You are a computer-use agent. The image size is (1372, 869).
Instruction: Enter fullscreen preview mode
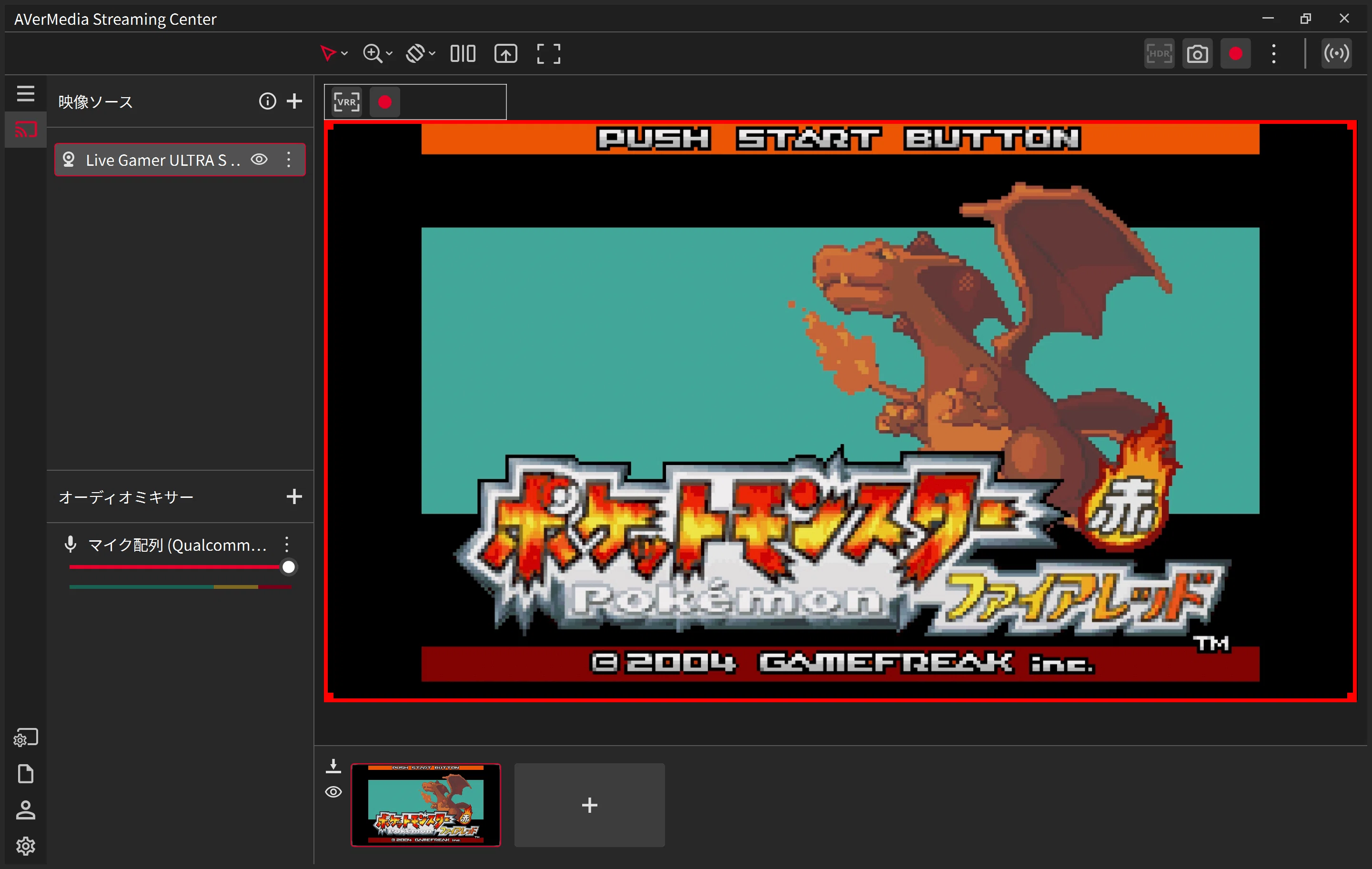point(549,53)
